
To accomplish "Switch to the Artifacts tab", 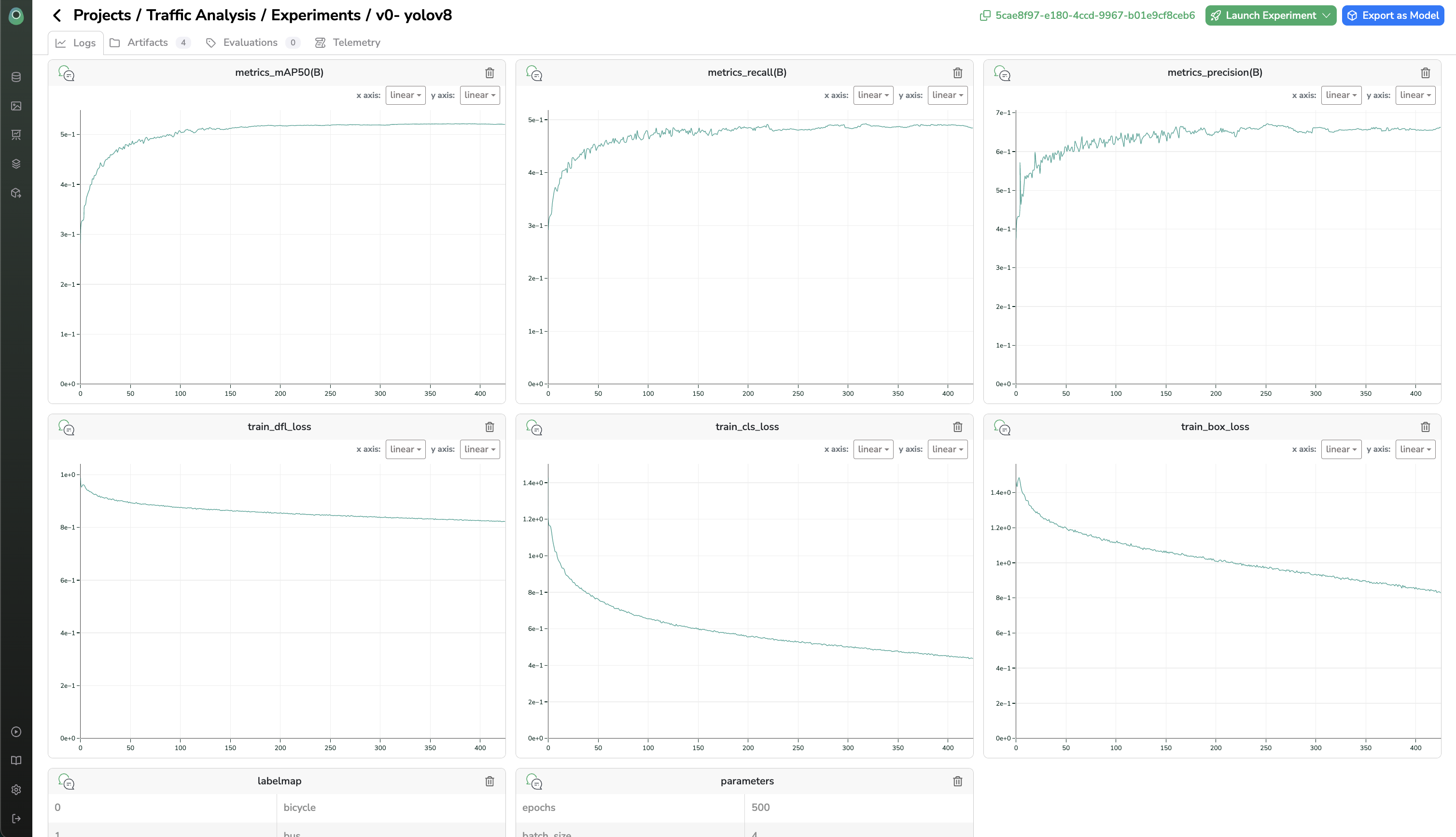I will (147, 42).
